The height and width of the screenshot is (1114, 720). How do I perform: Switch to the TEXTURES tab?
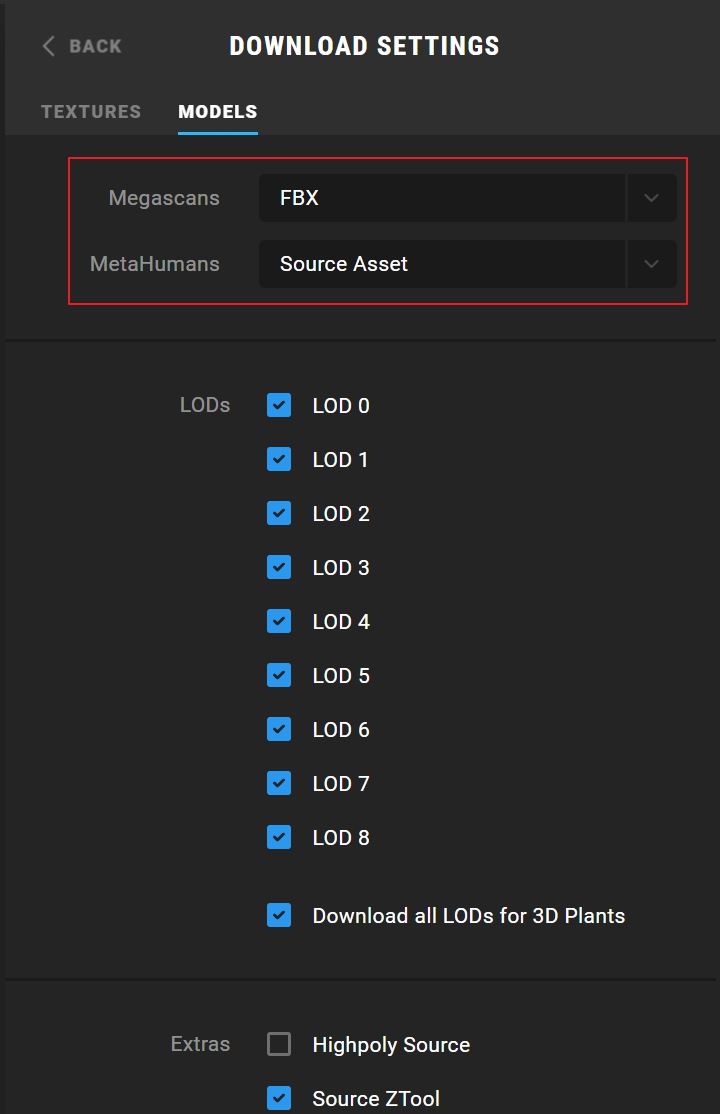[x=91, y=112]
